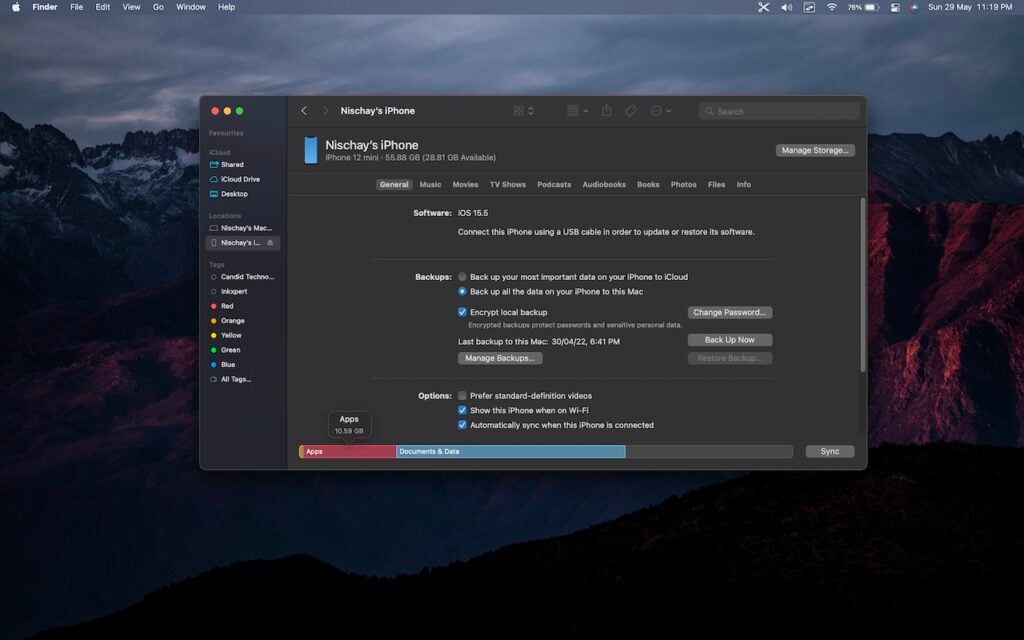
Task: Open the group-by dropdown in toolbar
Action: pos(577,111)
